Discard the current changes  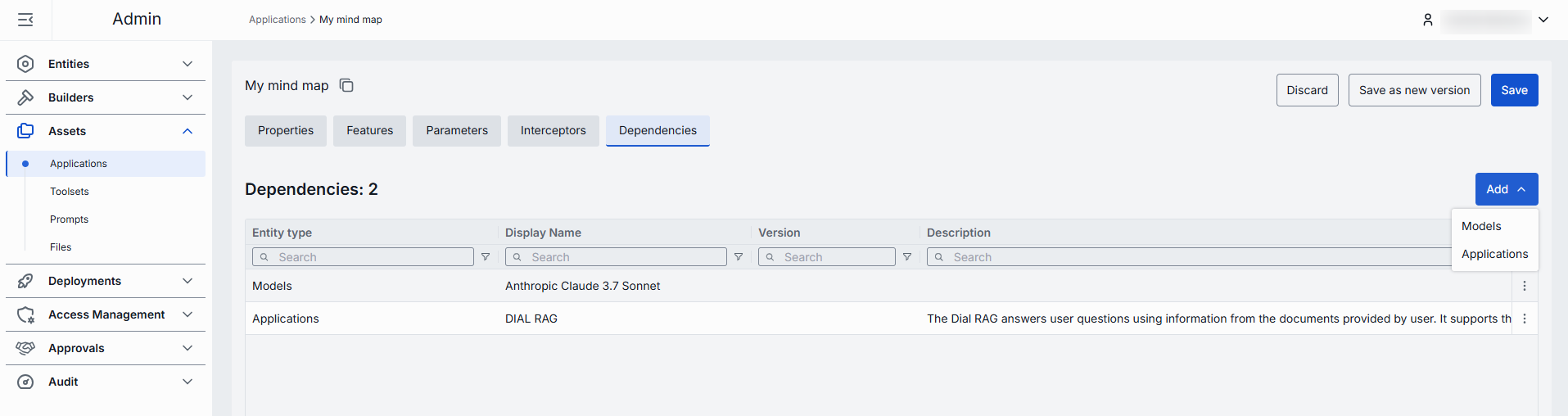click(x=1307, y=90)
